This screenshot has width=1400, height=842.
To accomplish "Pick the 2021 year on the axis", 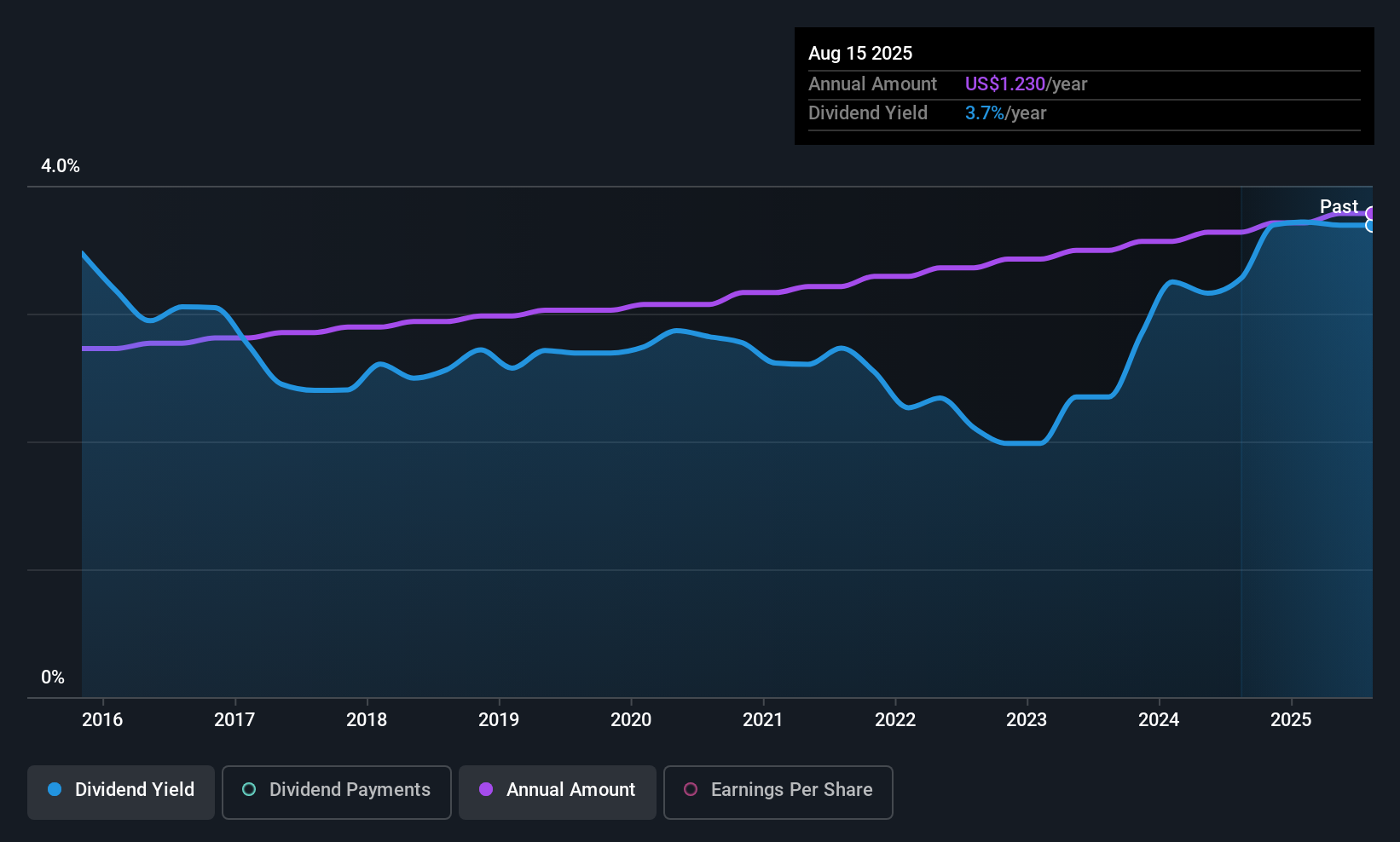I will 763,719.
